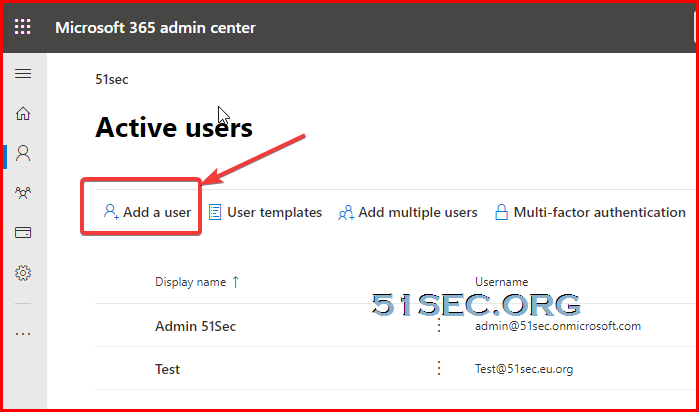Click Test@51sec.eu.org username
699x412 pixels.
[x=524, y=369]
